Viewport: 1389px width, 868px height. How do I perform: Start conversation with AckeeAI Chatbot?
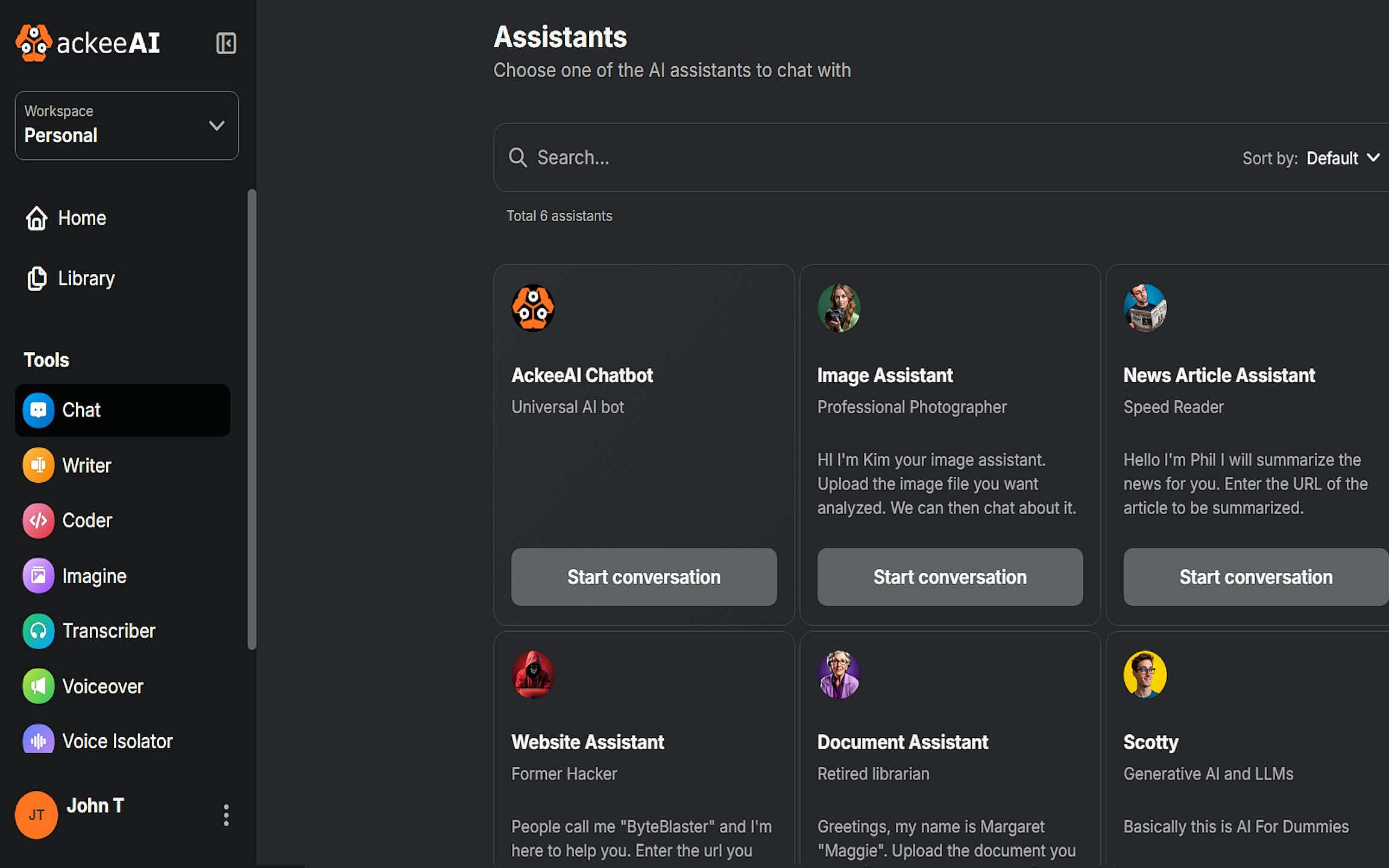[644, 577]
